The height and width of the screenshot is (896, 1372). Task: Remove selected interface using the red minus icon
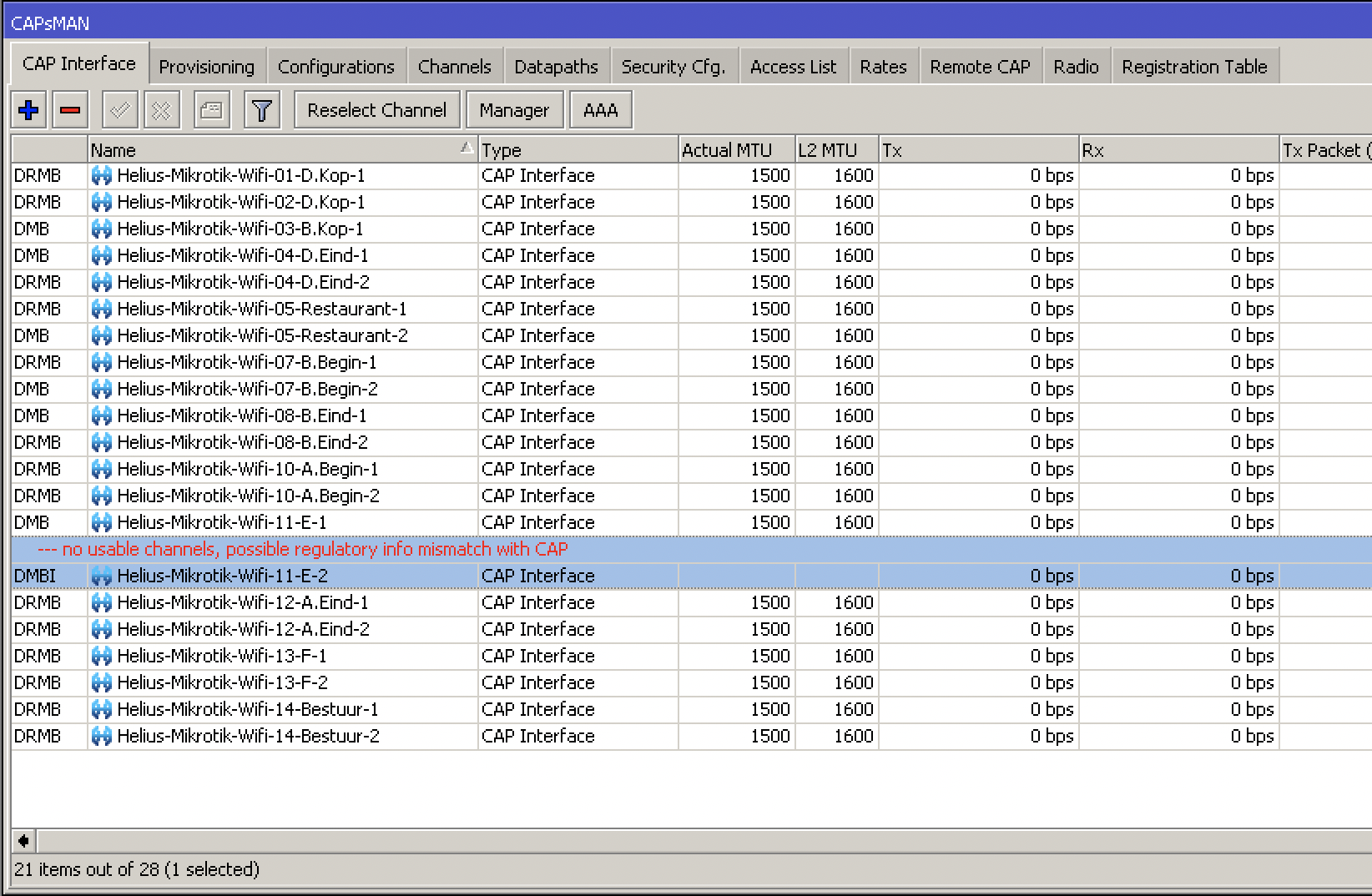(69, 109)
